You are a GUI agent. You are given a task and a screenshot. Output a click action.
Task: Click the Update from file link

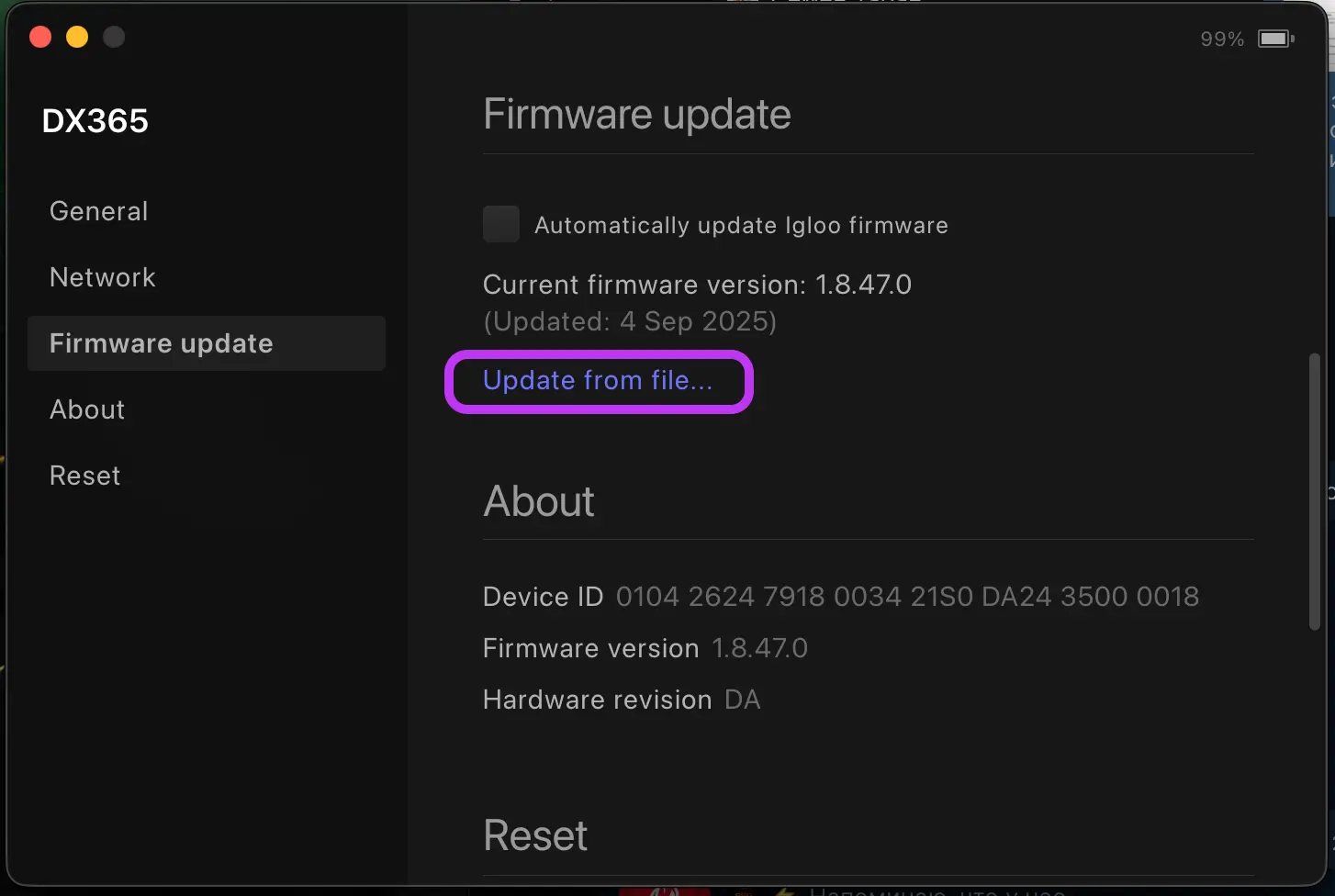pos(598,380)
